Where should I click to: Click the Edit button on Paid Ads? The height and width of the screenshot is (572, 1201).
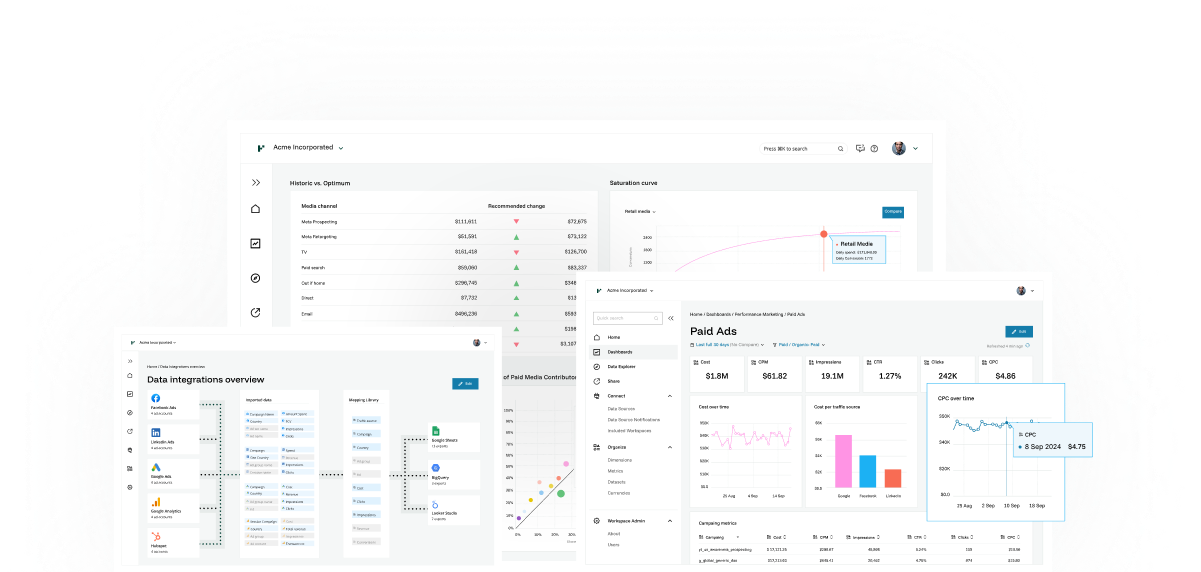point(1017,331)
